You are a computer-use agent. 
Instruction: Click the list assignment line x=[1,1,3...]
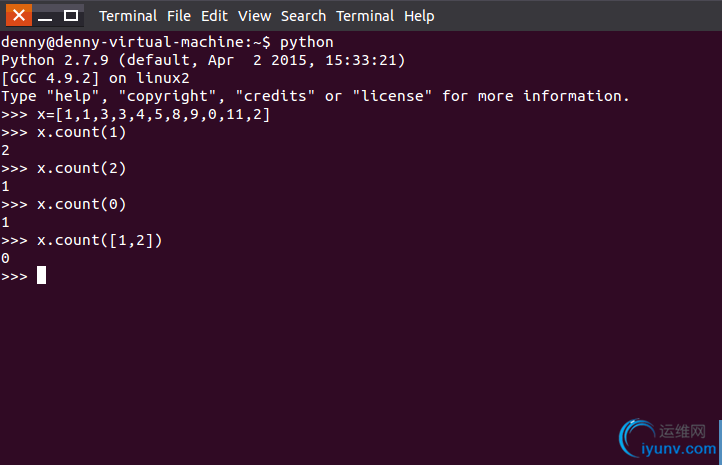(x=135, y=114)
